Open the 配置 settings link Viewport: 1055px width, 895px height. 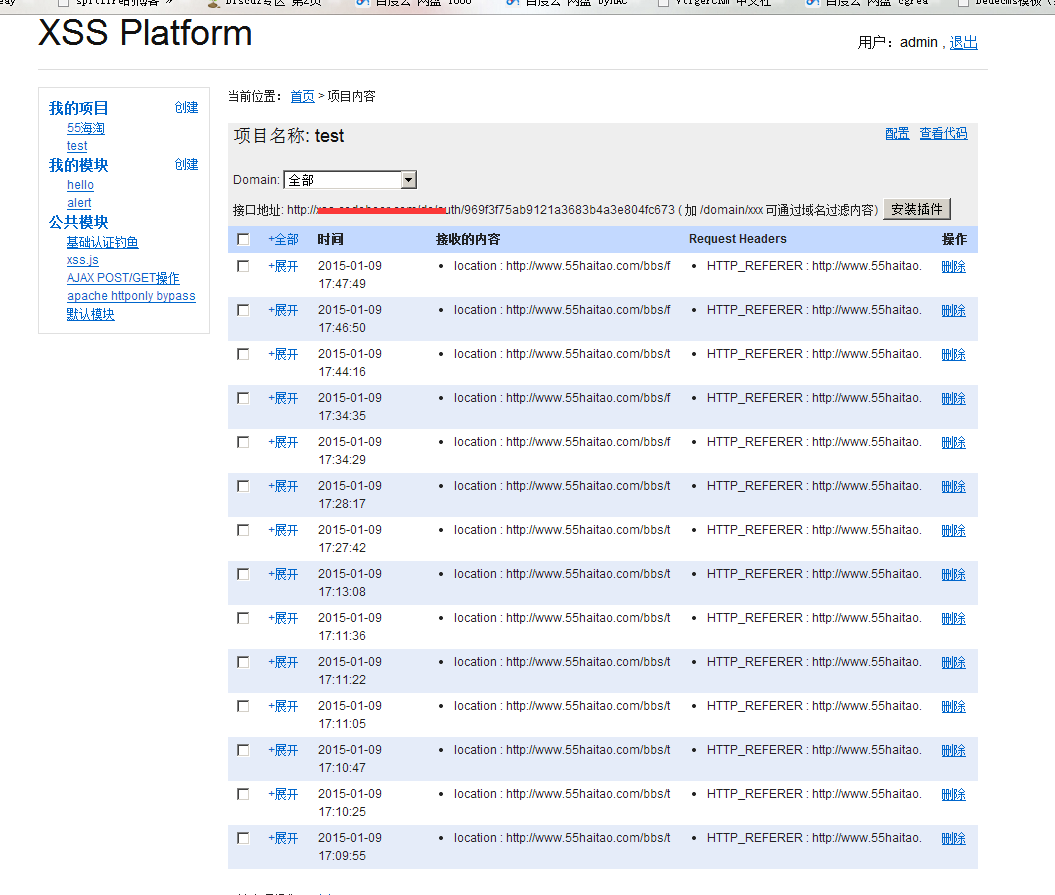coord(897,133)
